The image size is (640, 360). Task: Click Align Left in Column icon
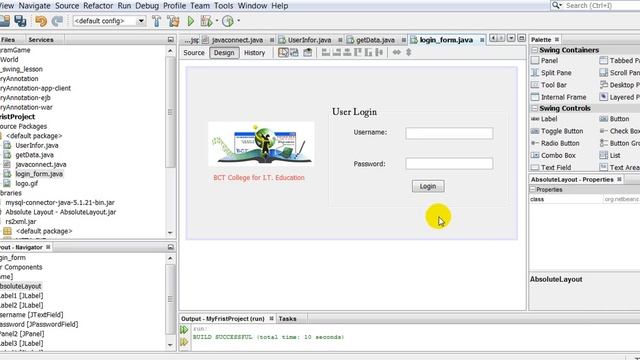pyautogui.click(x=326, y=52)
